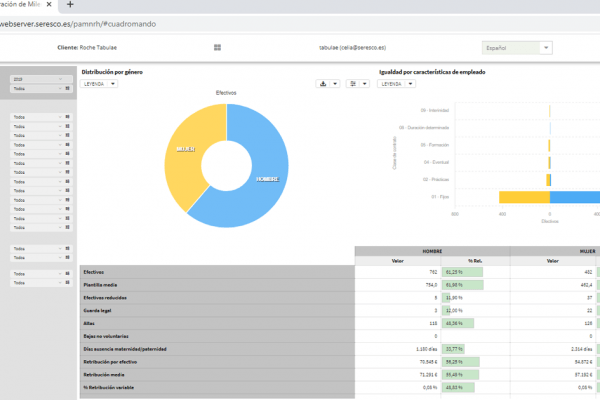Expand the chart settings dropdown arrow
This screenshot has width=600, height=400.
click(x=364, y=84)
